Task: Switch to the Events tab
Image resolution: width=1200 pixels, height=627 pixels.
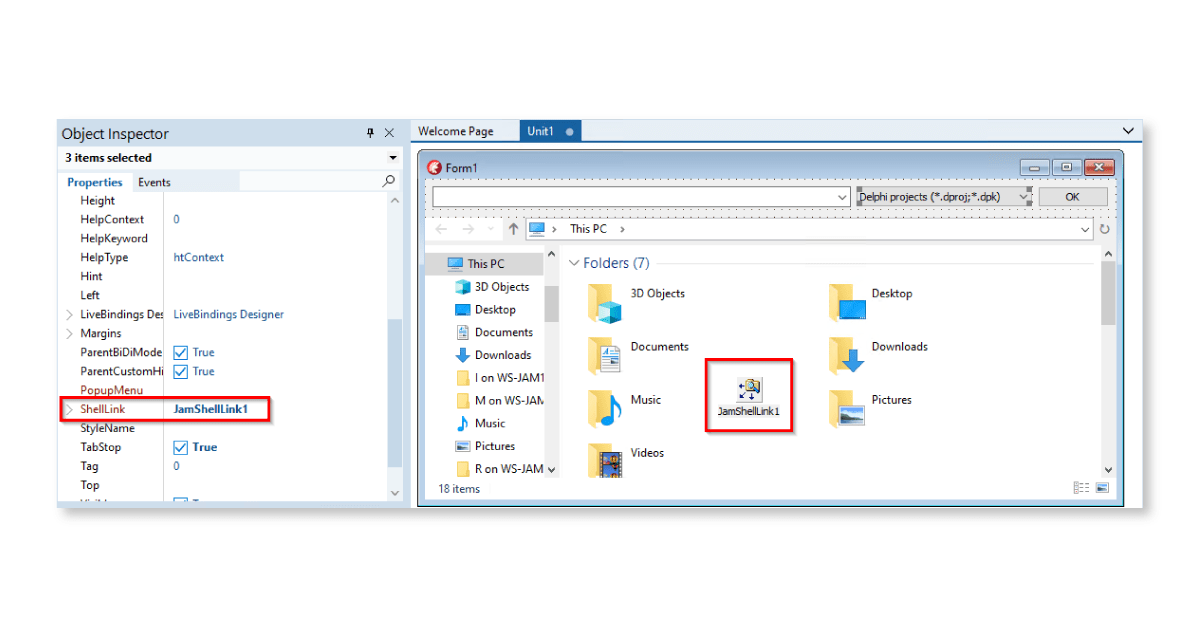Action: pos(154,182)
